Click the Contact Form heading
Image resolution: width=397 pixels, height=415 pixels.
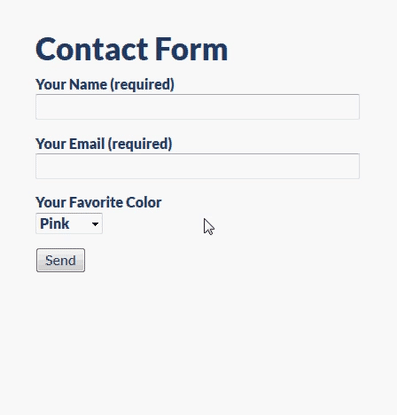pyautogui.click(x=132, y=49)
